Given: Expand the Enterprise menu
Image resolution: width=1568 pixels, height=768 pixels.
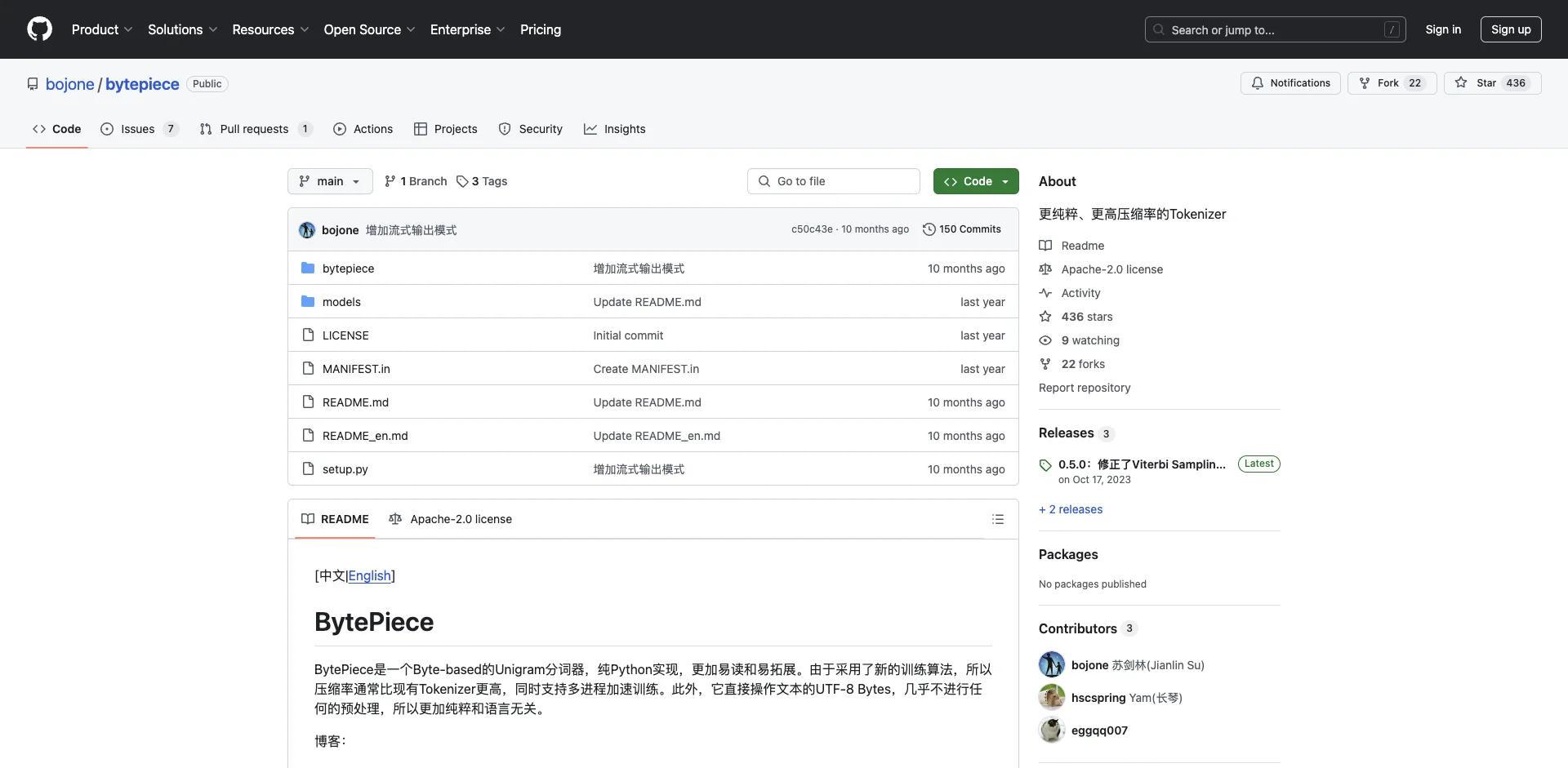Looking at the screenshot, I should coord(468,29).
